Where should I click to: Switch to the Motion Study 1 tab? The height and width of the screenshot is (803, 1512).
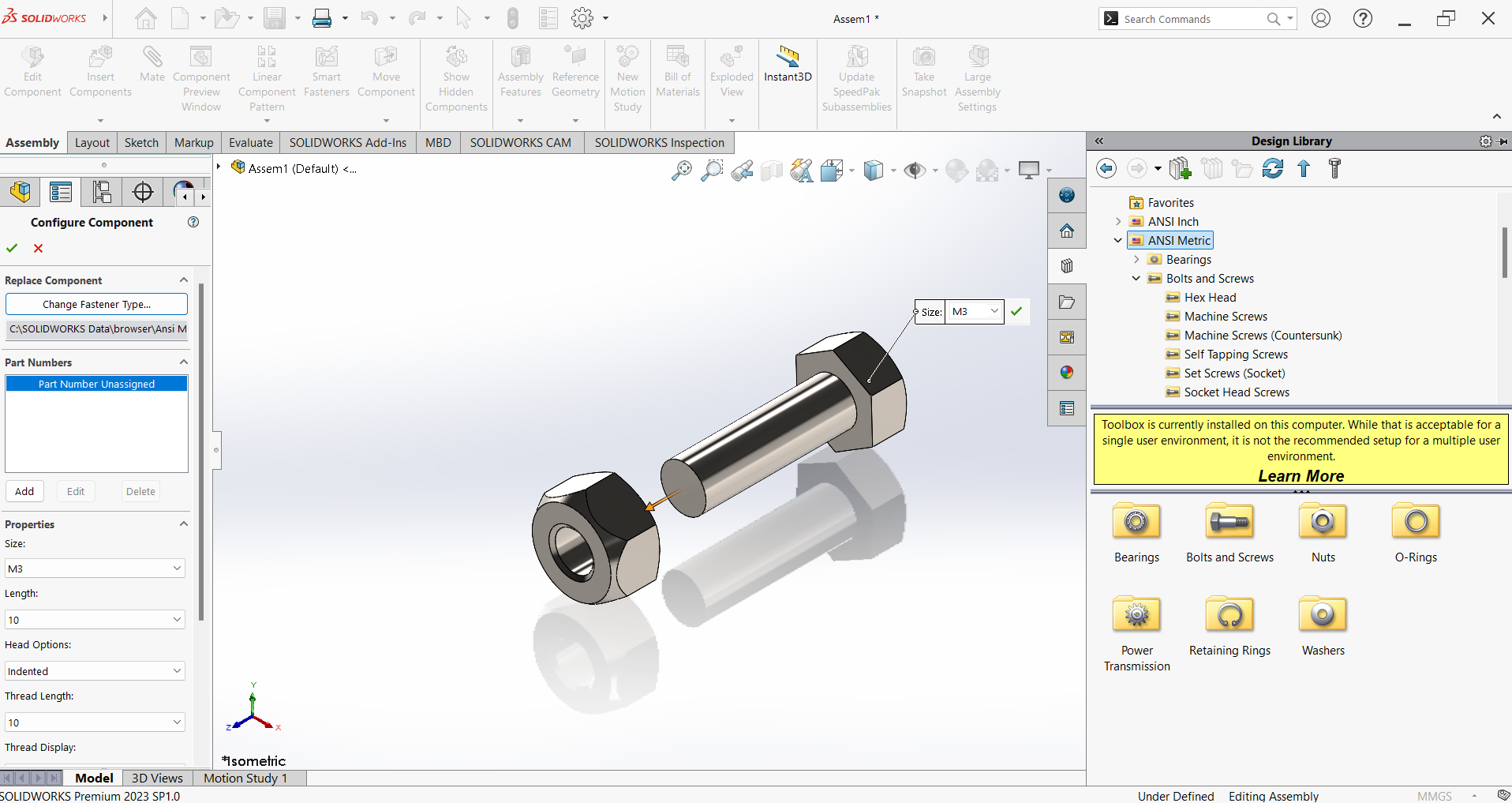point(245,778)
